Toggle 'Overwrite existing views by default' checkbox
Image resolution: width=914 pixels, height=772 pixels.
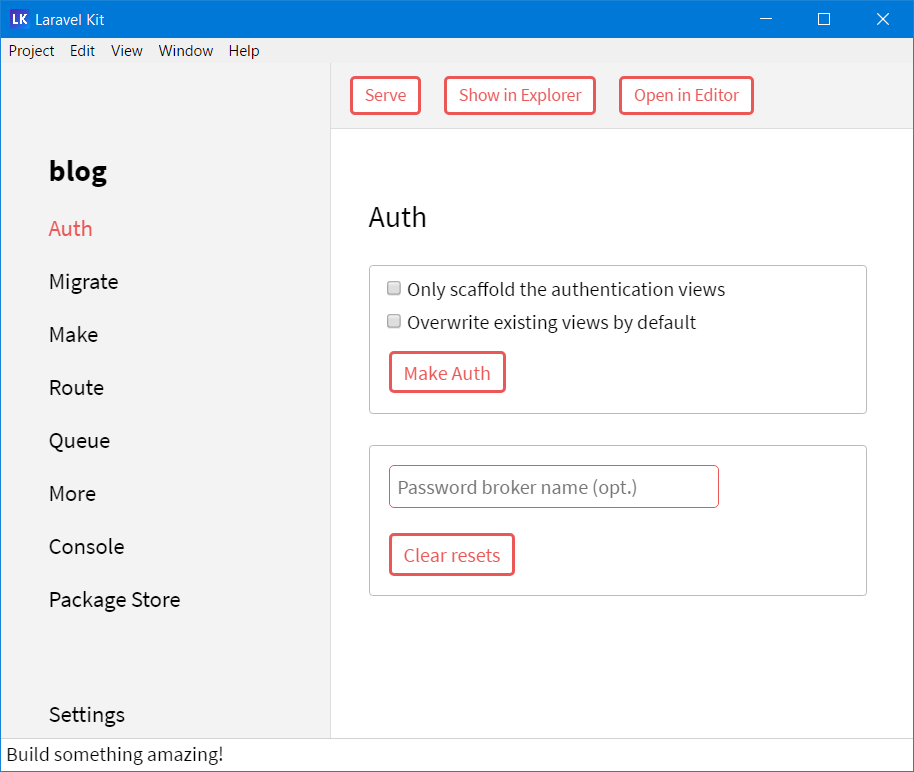click(394, 322)
